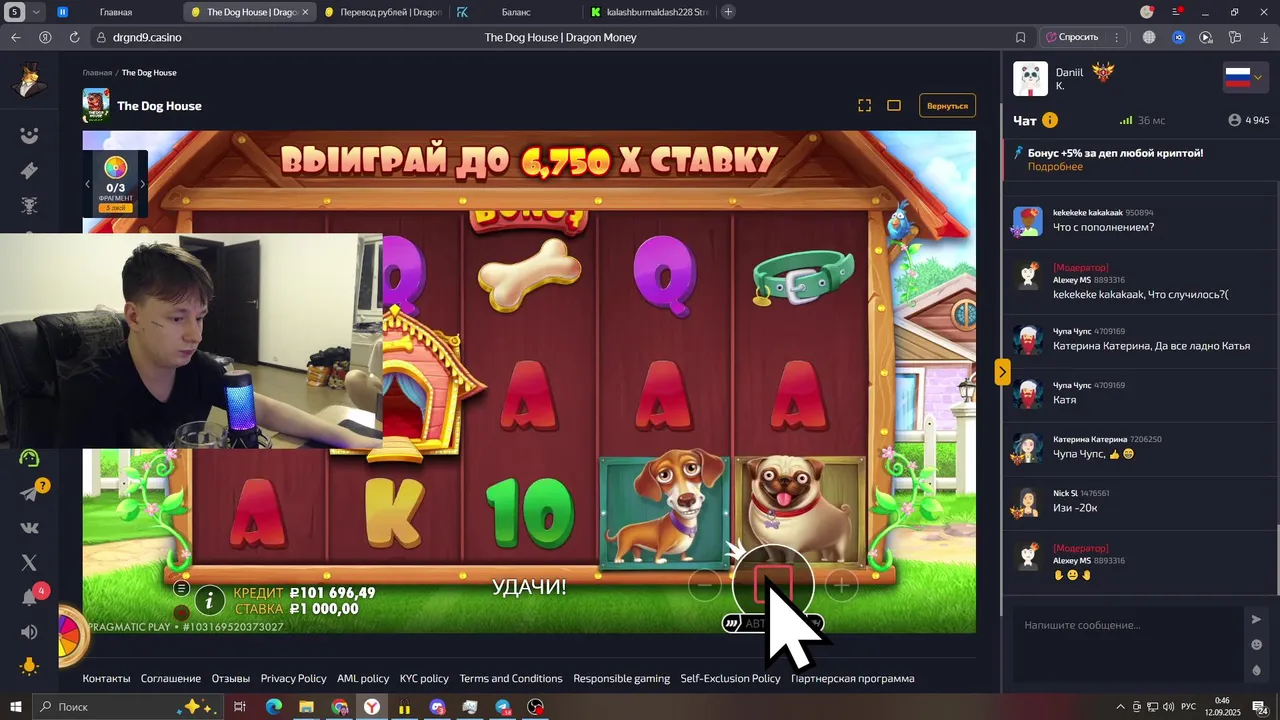Toggle the light bulb theme icon
Image resolution: width=1280 pixels, height=720 pixels.
coord(29,666)
